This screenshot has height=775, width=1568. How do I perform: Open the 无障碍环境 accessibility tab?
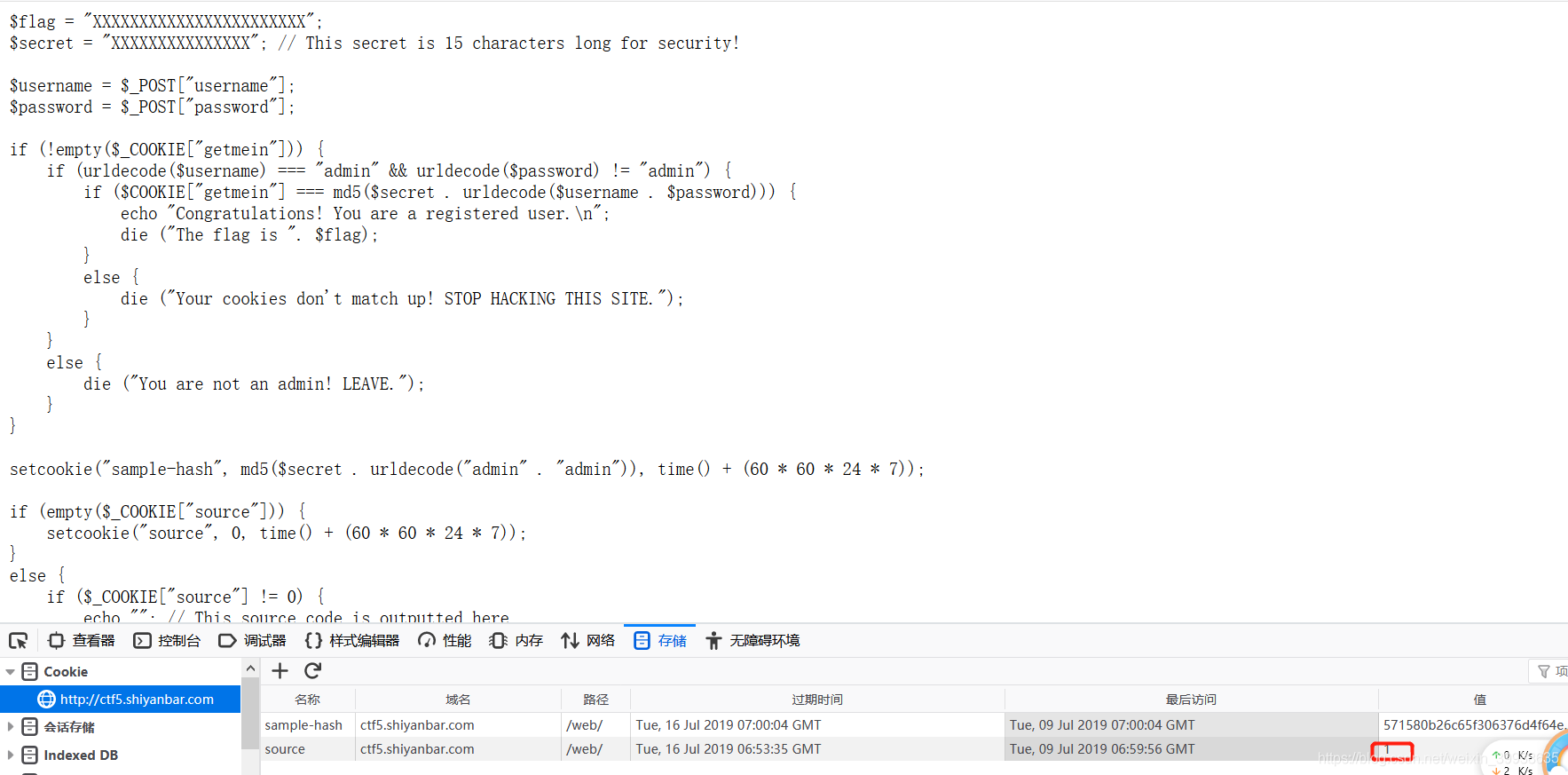pos(753,640)
